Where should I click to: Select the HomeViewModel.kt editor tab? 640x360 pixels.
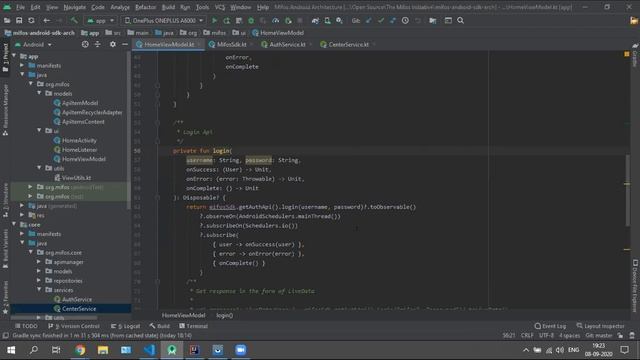(x=168, y=44)
